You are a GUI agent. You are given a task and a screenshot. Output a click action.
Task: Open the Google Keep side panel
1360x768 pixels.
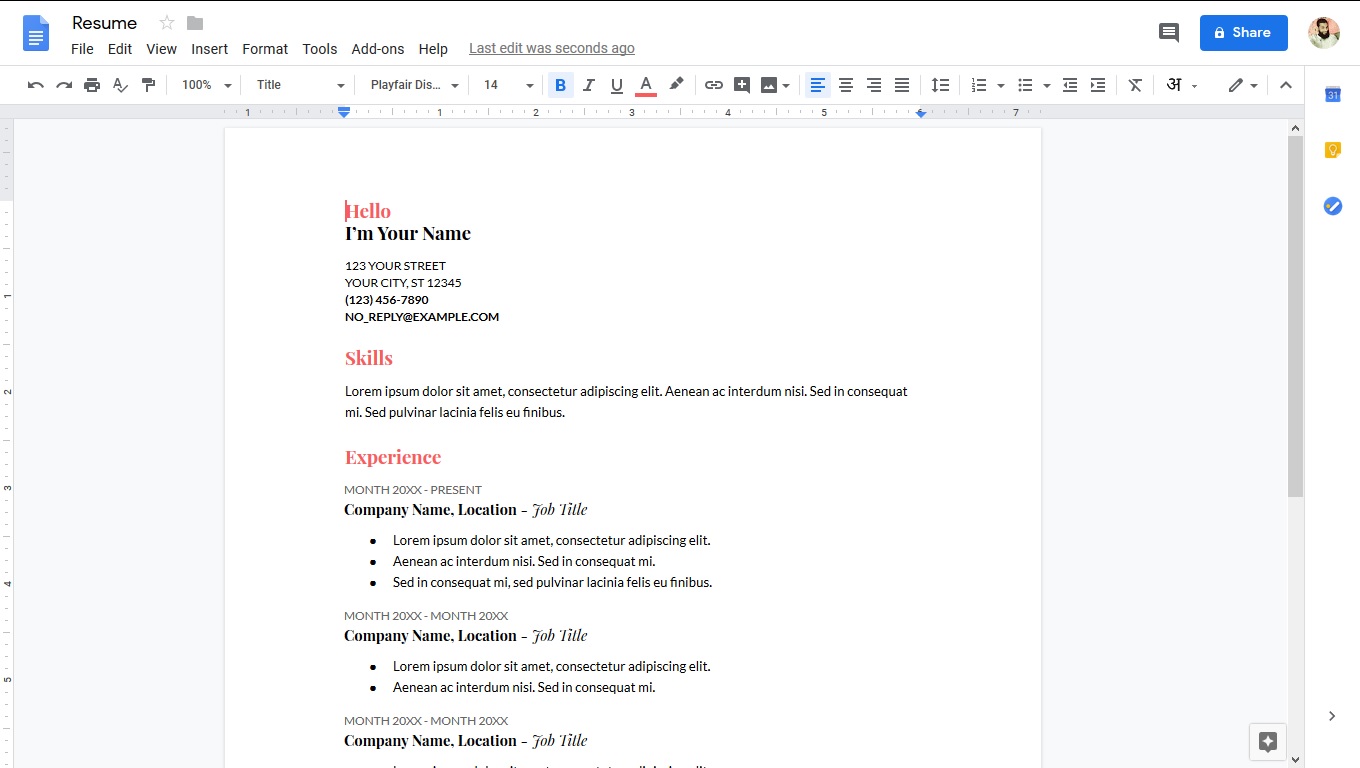click(1333, 150)
